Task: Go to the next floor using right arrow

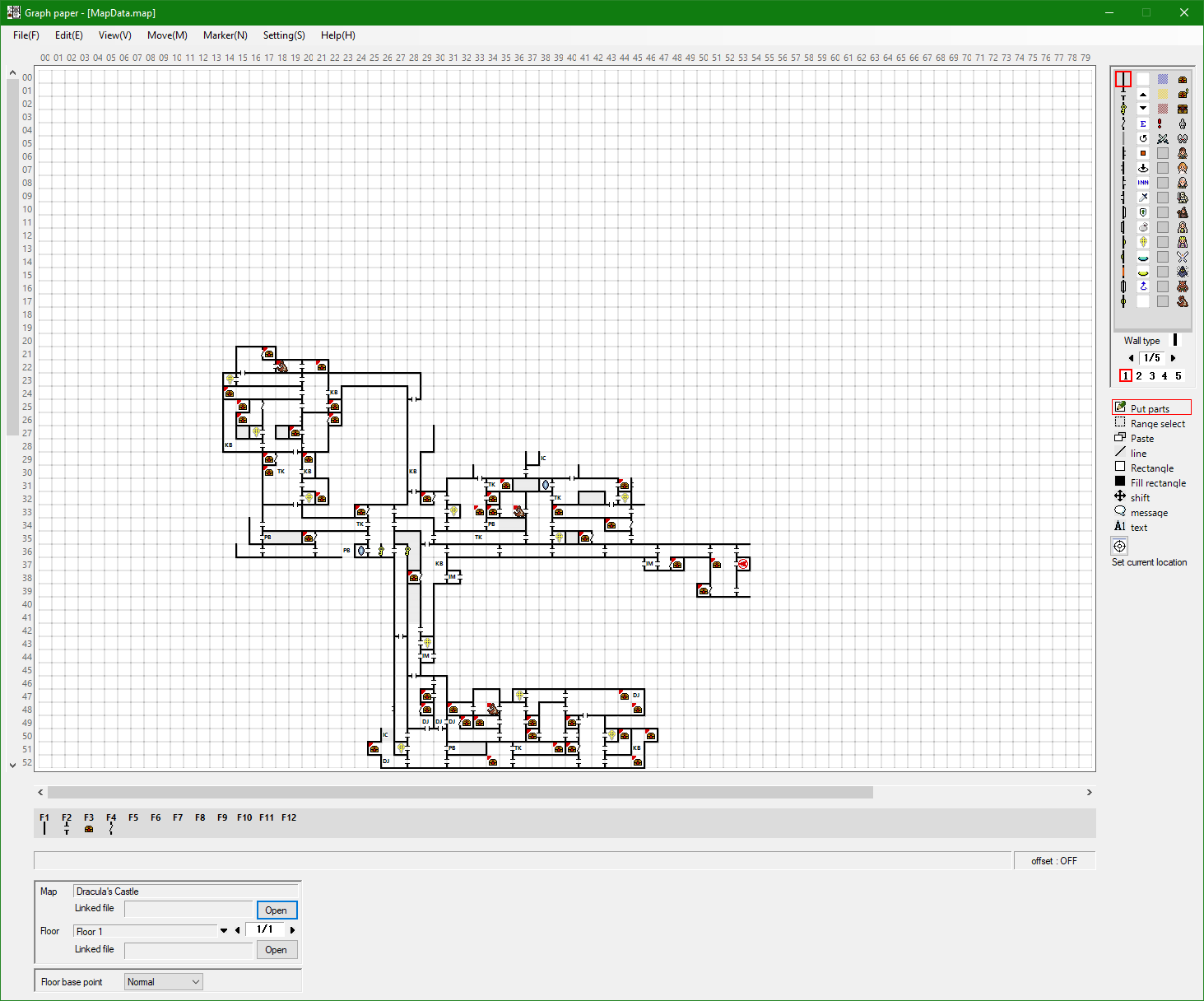Action: [x=292, y=930]
